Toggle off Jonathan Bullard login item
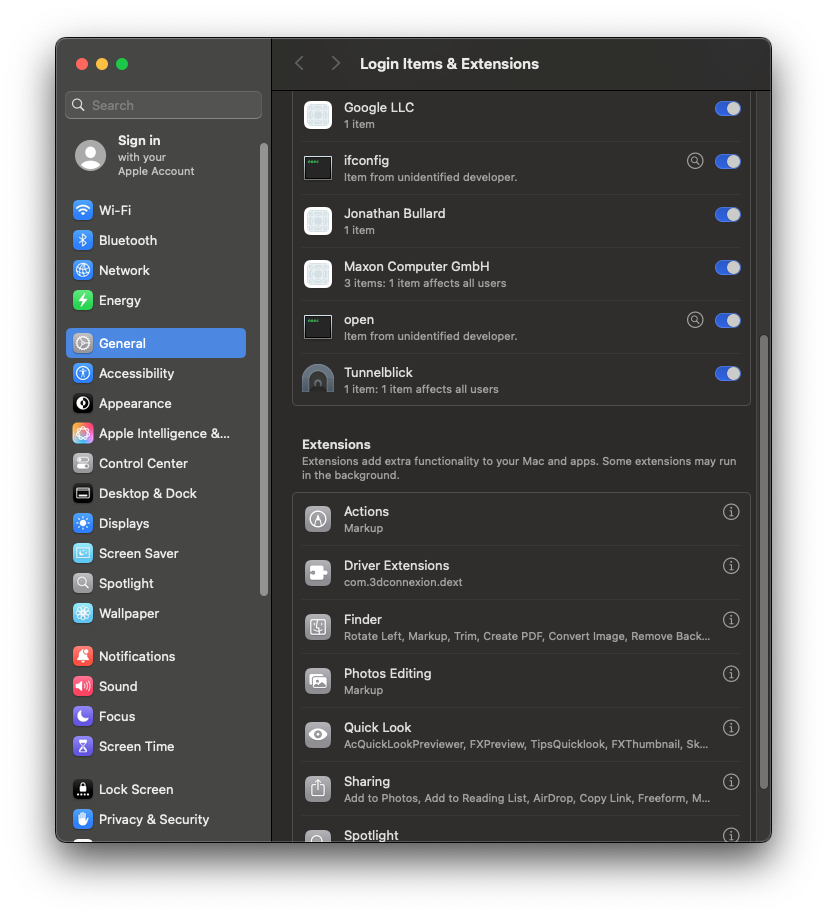Screen dimensions: 827x916 (x=727, y=214)
